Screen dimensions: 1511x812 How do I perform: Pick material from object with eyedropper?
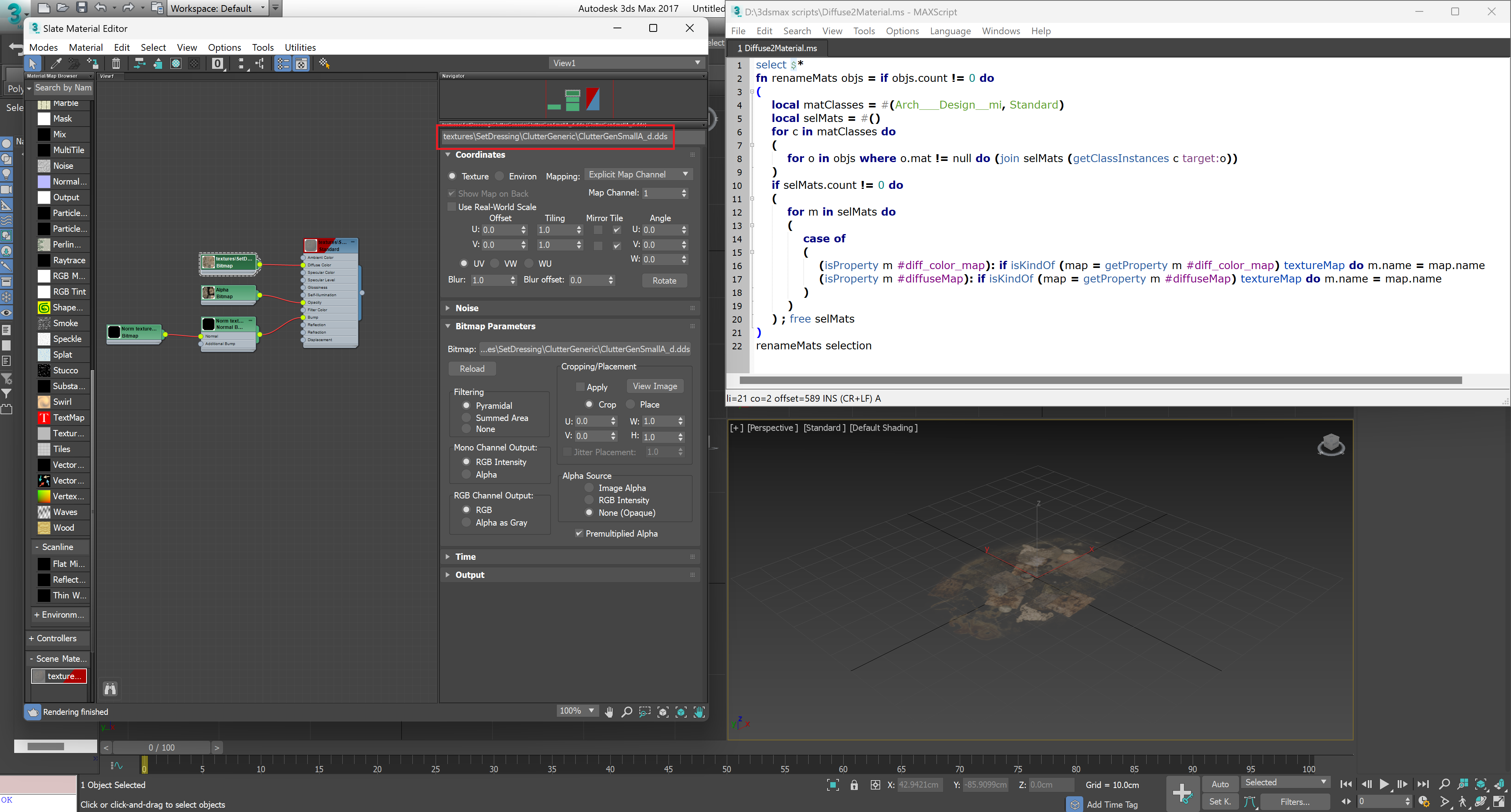56,63
